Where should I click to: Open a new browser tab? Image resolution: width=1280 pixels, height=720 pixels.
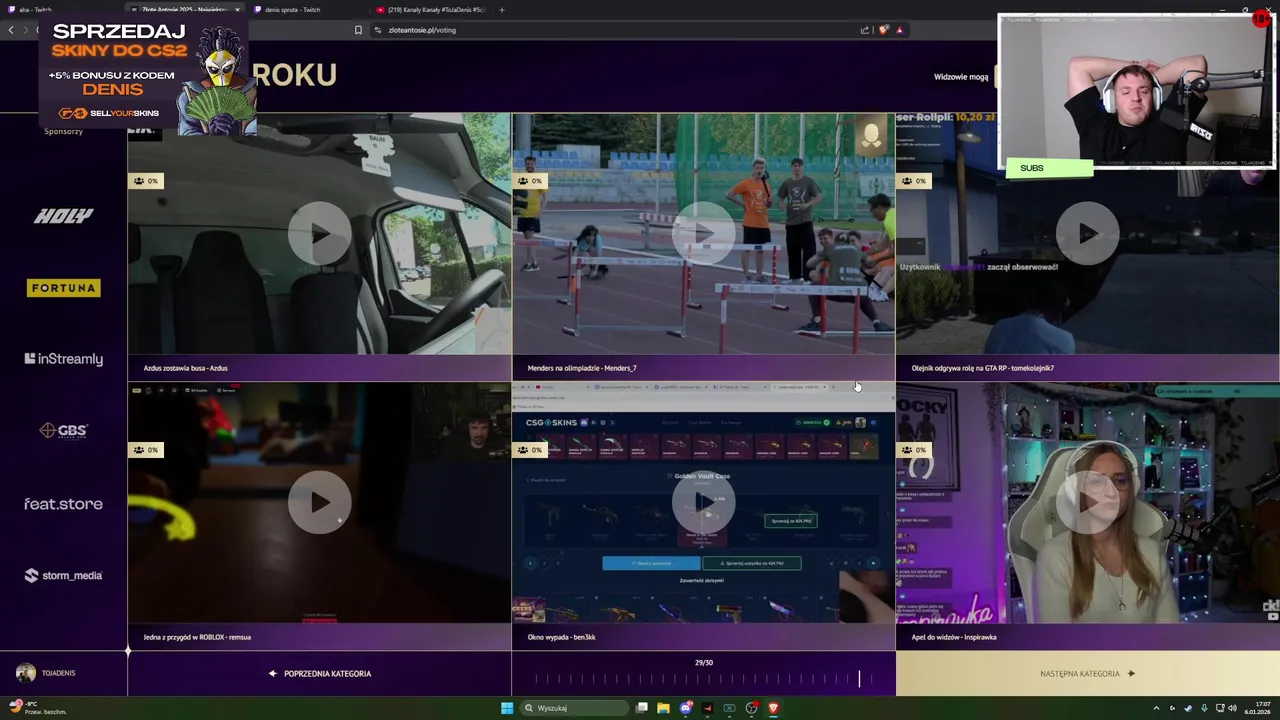[502, 10]
